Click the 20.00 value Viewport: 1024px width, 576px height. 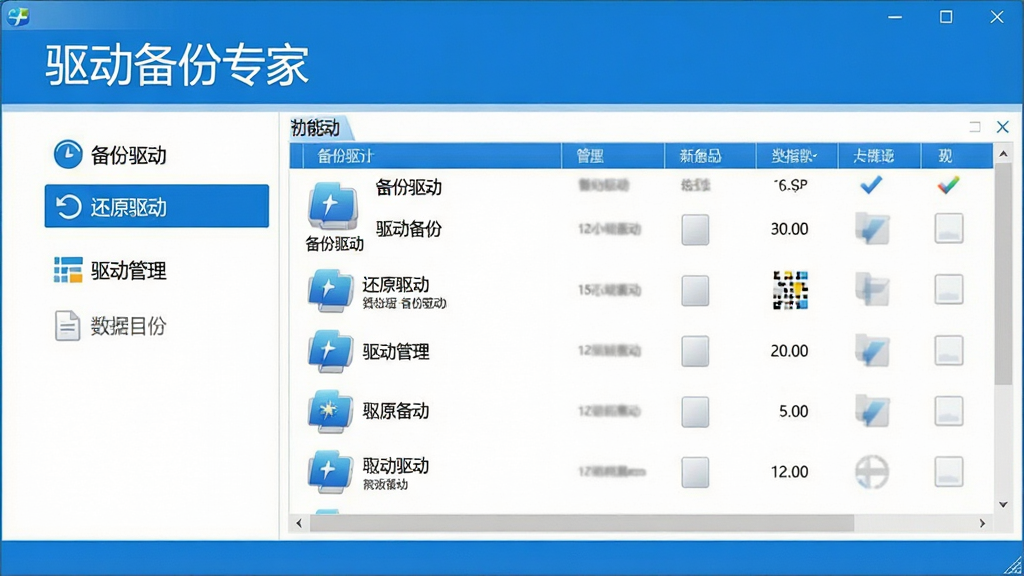790,351
